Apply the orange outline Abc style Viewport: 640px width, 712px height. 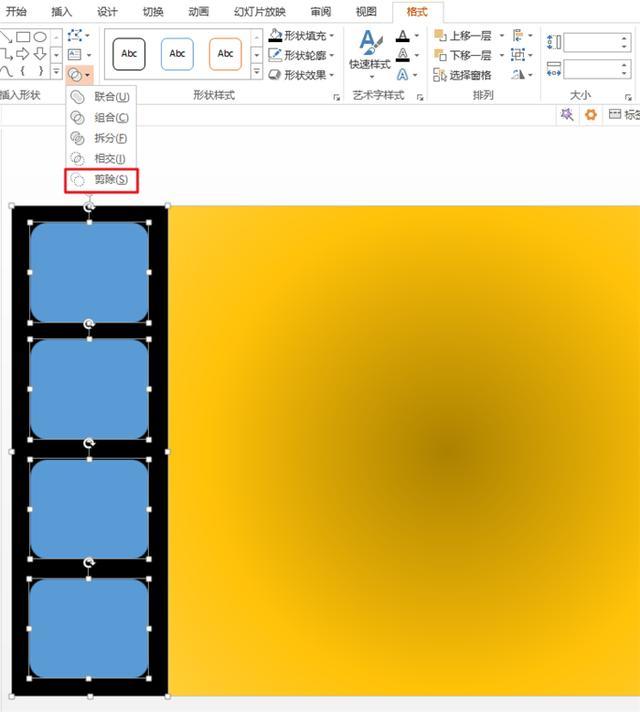225,54
